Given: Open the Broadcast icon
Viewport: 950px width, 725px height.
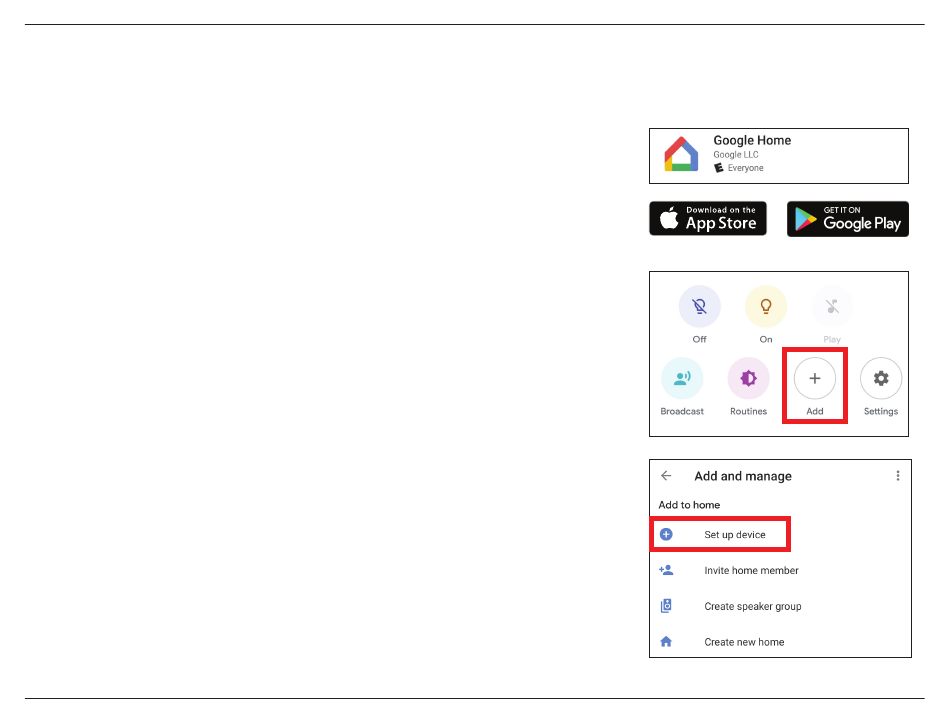Looking at the screenshot, I should click(x=682, y=379).
